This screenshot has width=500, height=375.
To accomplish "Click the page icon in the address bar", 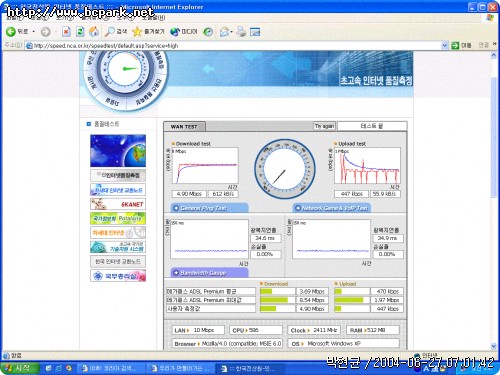I will 29,46.
